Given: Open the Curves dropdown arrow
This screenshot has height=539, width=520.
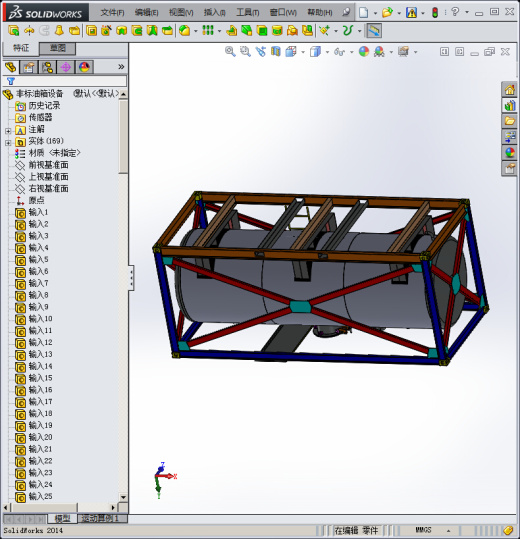Looking at the screenshot, I should pyautogui.click(x=359, y=31).
